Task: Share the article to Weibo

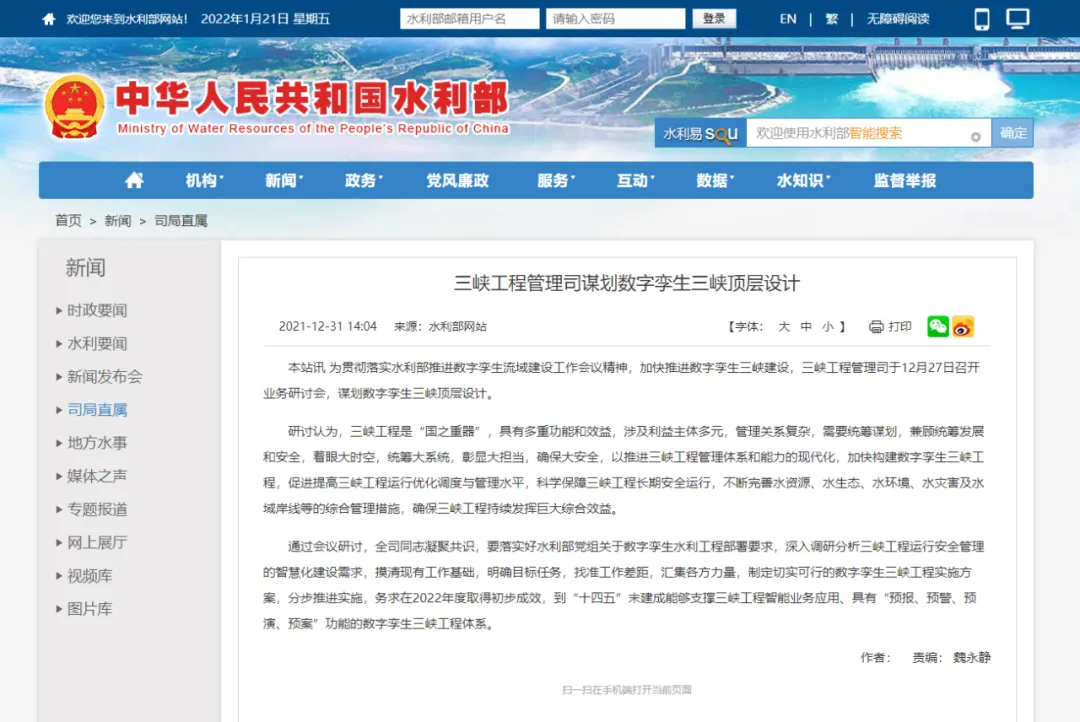Action: tap(963, 326)
